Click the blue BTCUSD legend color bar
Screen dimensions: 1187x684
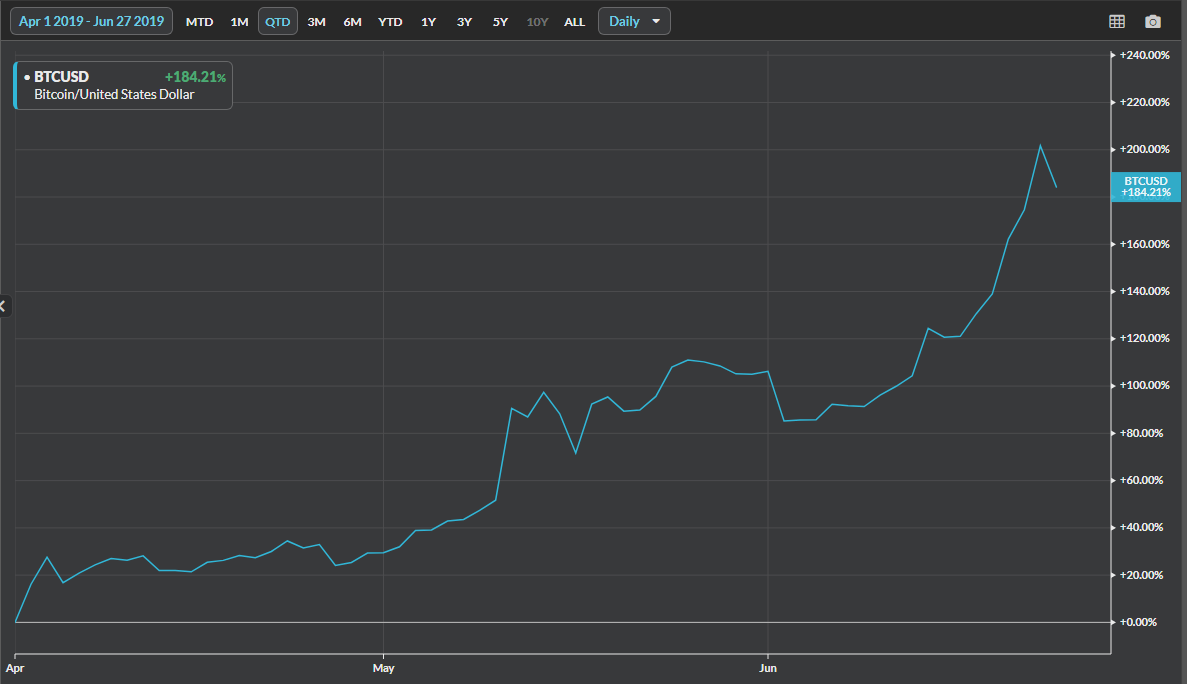point(15,86)
